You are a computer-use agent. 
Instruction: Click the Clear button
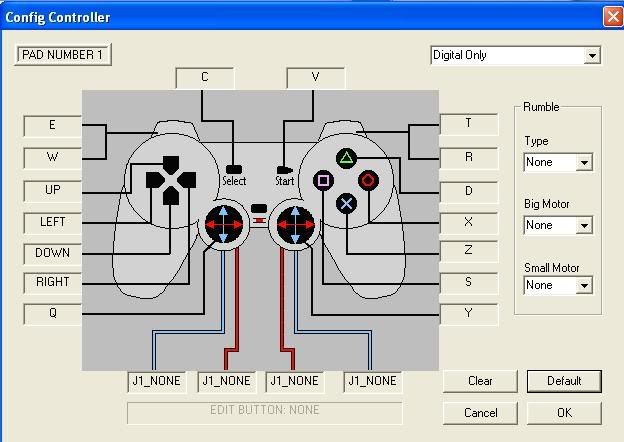(x=480, y=381)
